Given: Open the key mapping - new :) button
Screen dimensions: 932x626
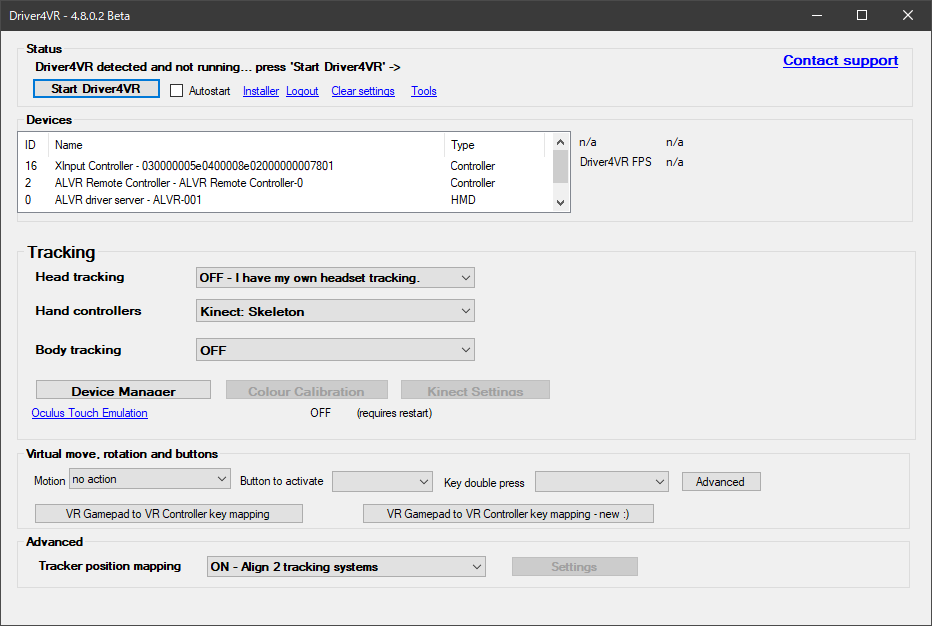Looking at the screenshot, I should [508, 514].
